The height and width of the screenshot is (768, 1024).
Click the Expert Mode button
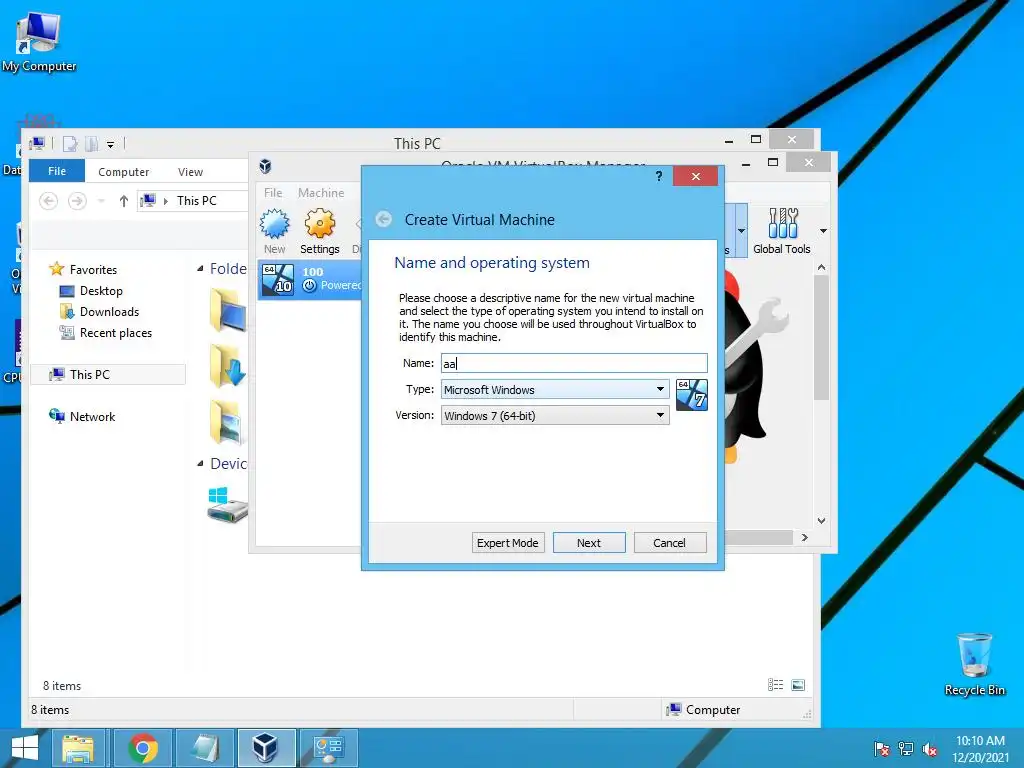507,543
